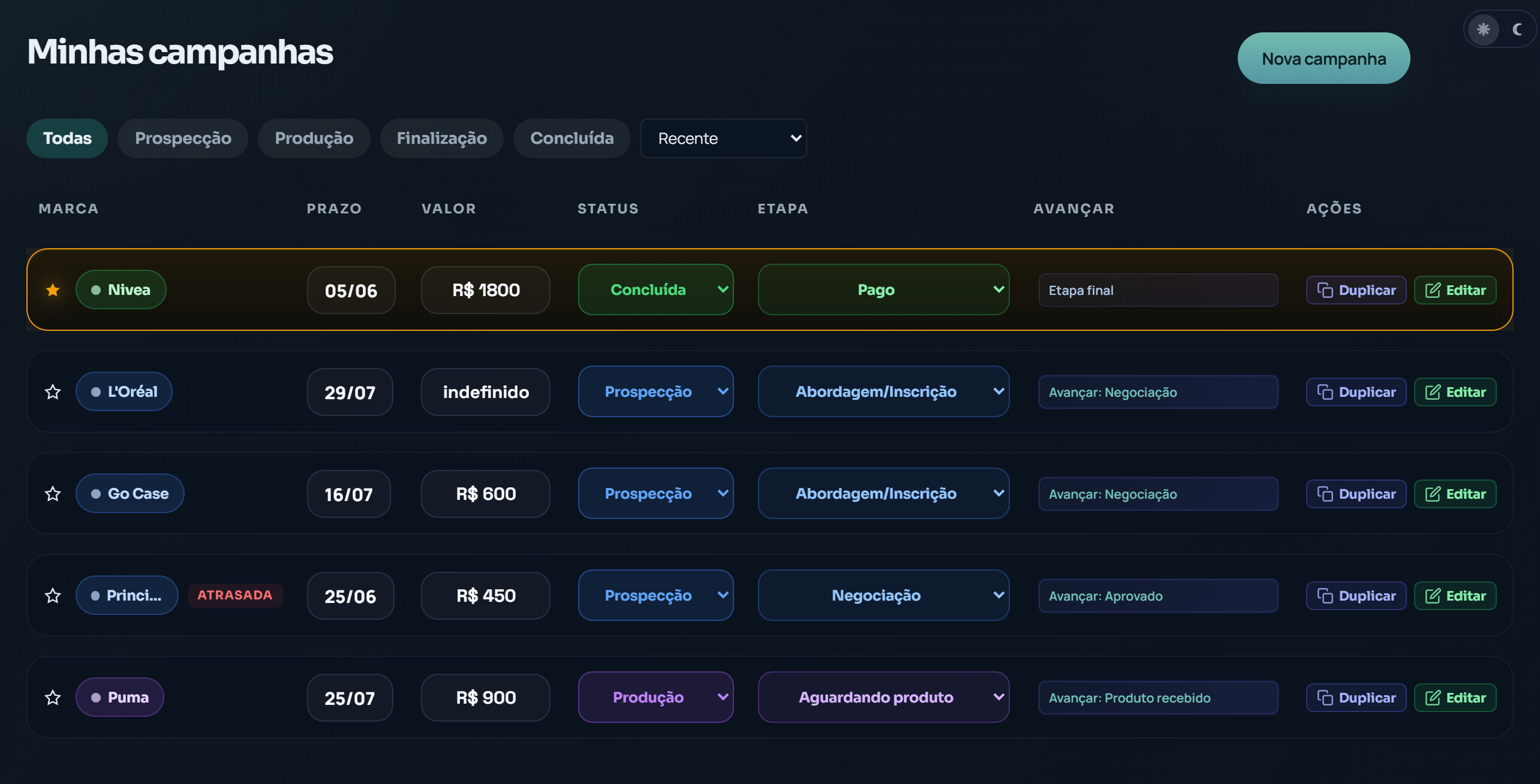1540x784 pixels.
Task: Edit the Puma campaign
Action: (1455, 698)
